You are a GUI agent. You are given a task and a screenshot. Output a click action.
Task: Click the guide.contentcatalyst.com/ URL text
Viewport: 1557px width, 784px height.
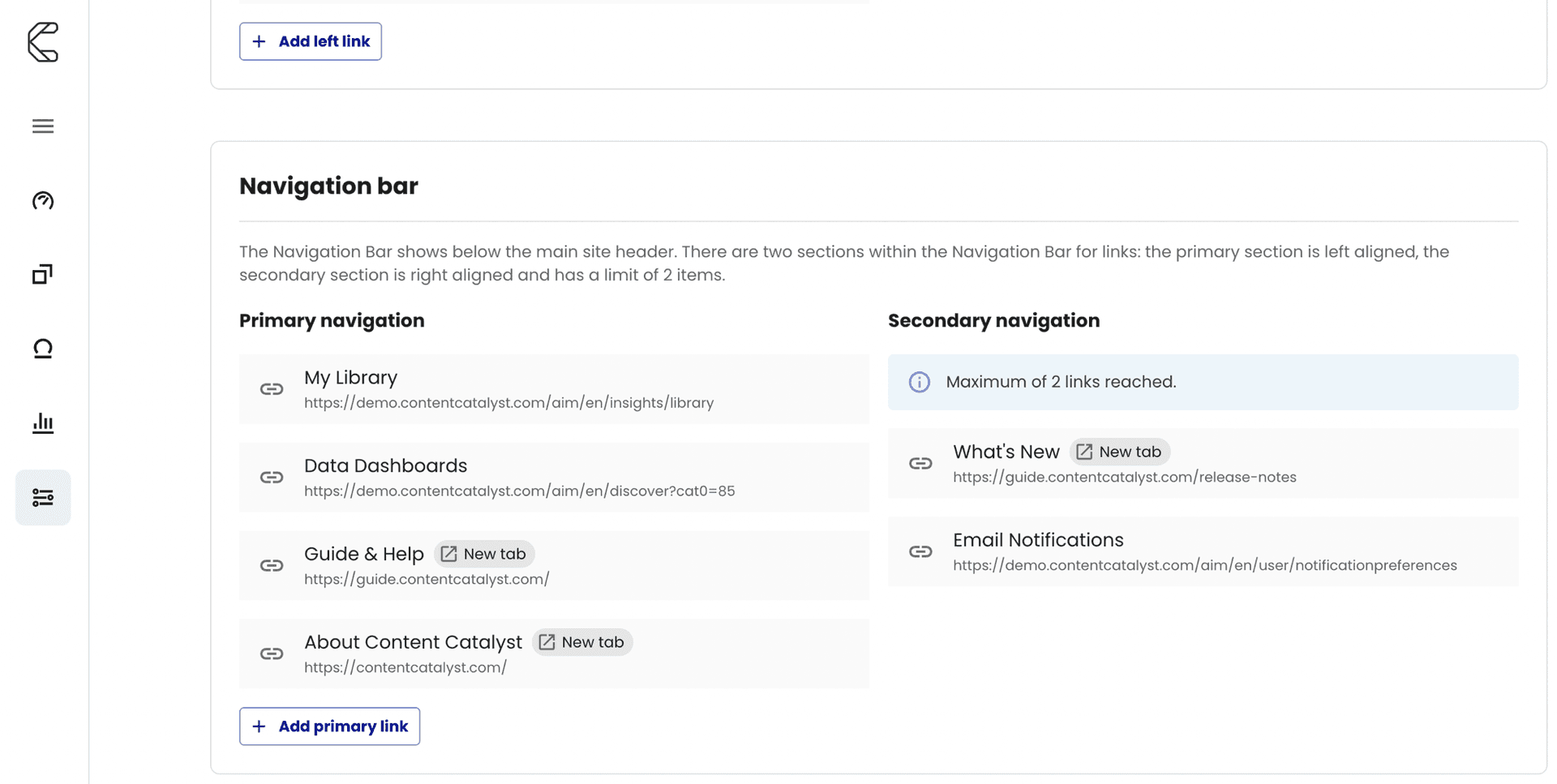[x=427, y=580]
